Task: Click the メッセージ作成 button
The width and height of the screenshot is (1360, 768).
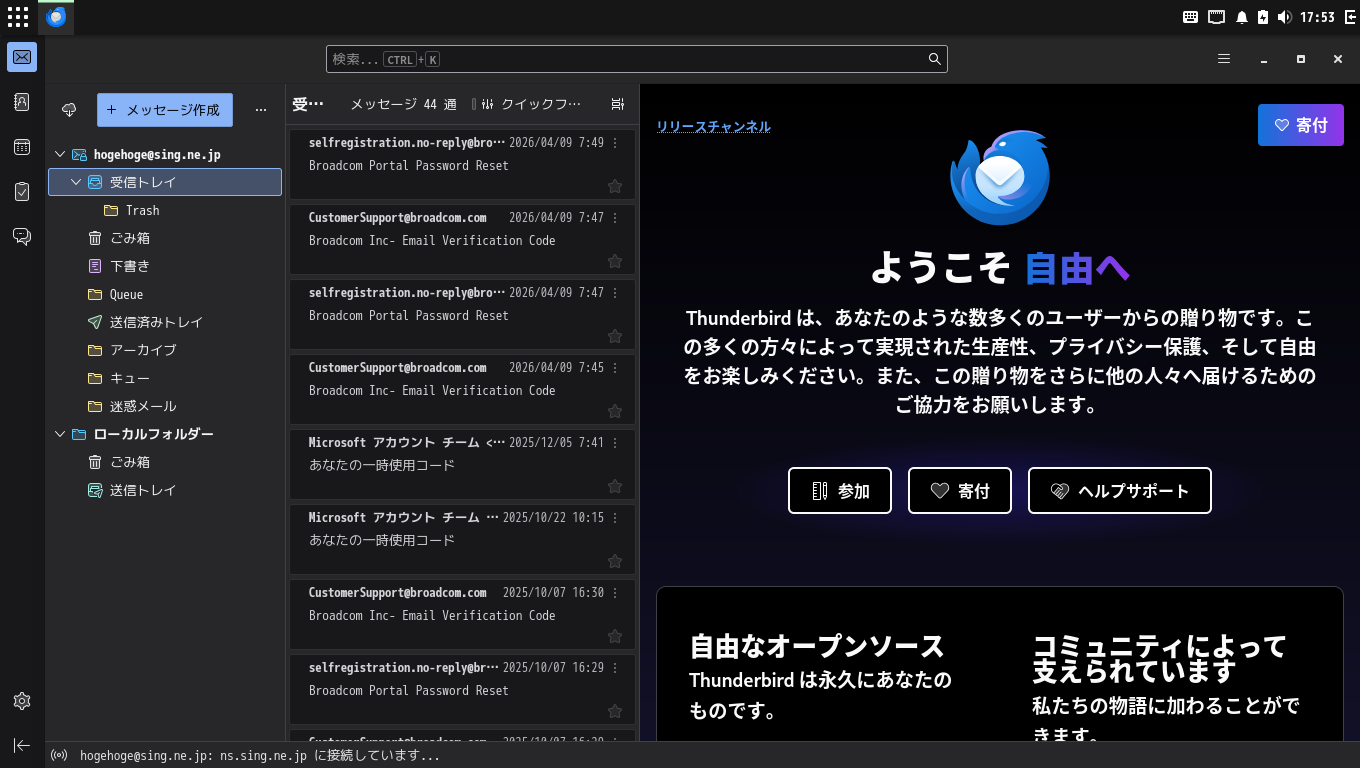Action: pyautogui.click(x=165, y=110)
